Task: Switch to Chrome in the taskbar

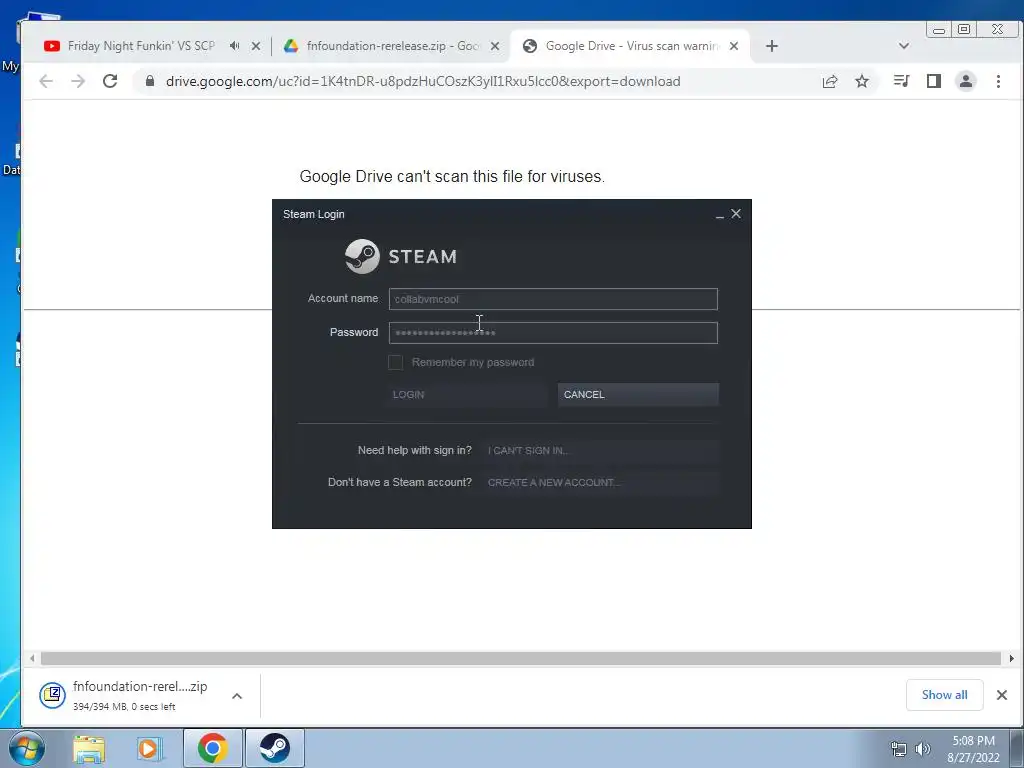Action: coord(213,748)
